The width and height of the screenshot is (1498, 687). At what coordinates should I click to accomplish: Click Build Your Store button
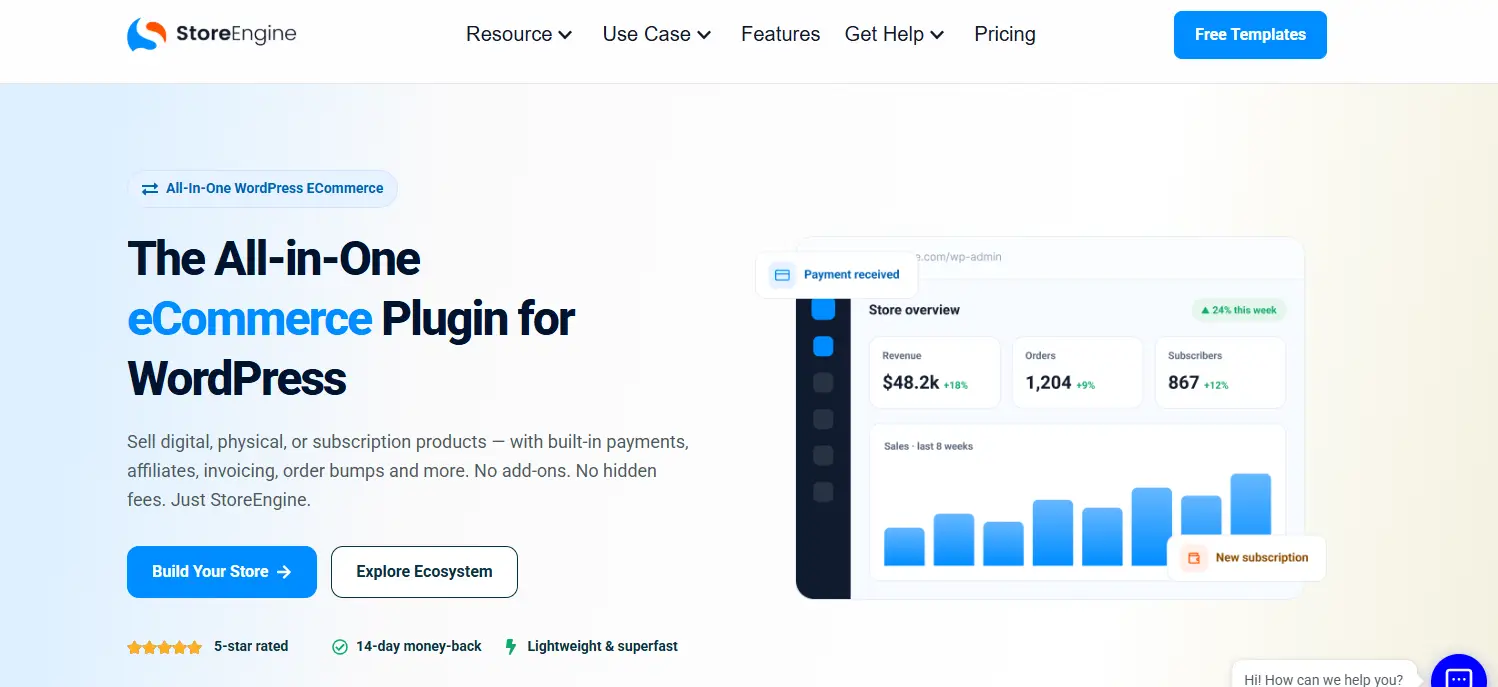coord(222,572)
